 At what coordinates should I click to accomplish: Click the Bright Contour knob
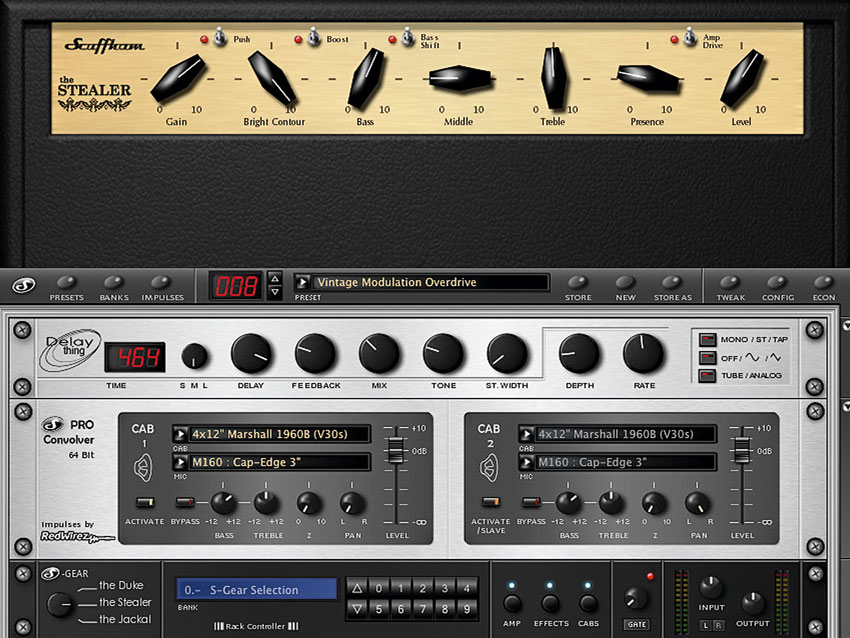click(272, 78)
